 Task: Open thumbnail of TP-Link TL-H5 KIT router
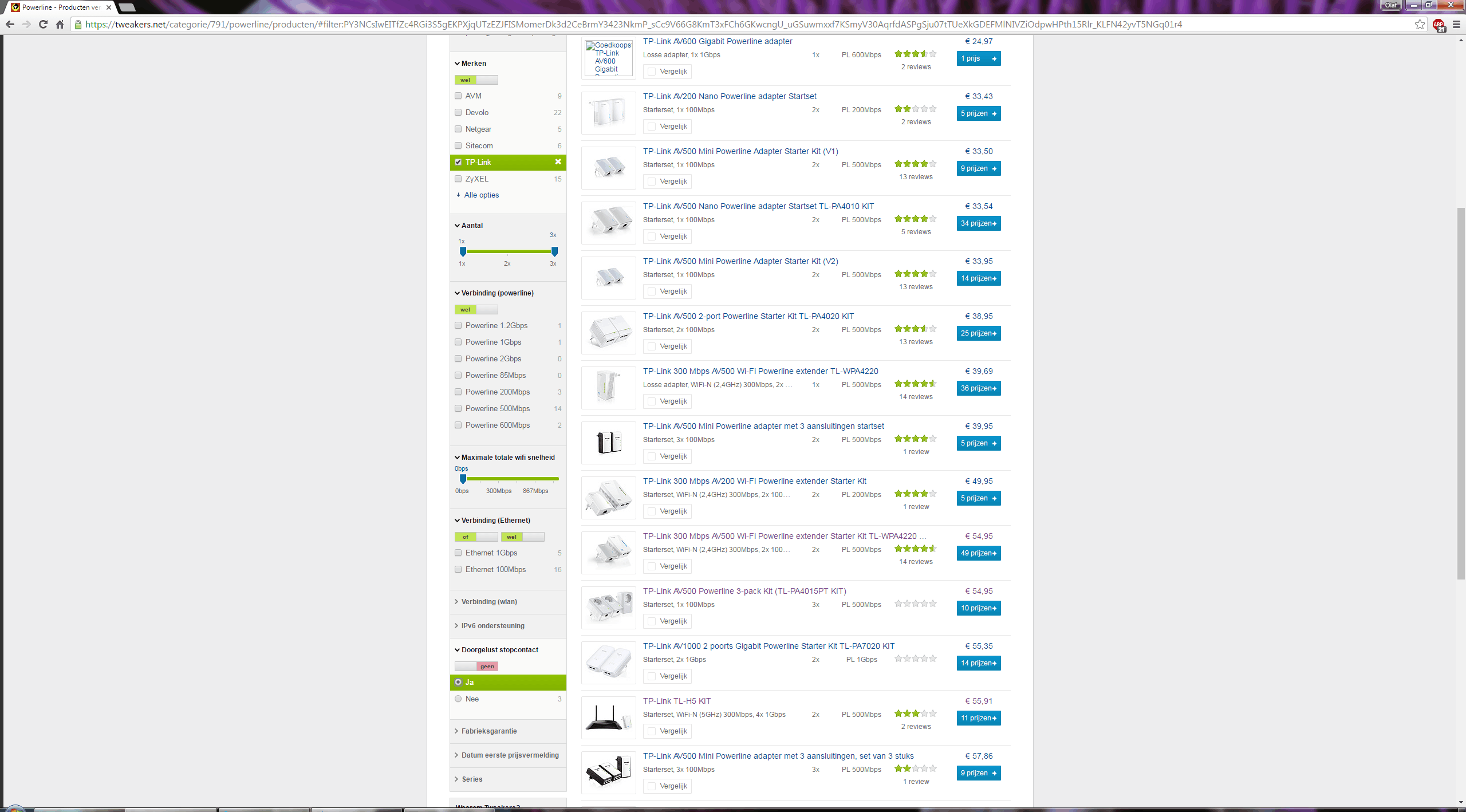pos(609,718)
